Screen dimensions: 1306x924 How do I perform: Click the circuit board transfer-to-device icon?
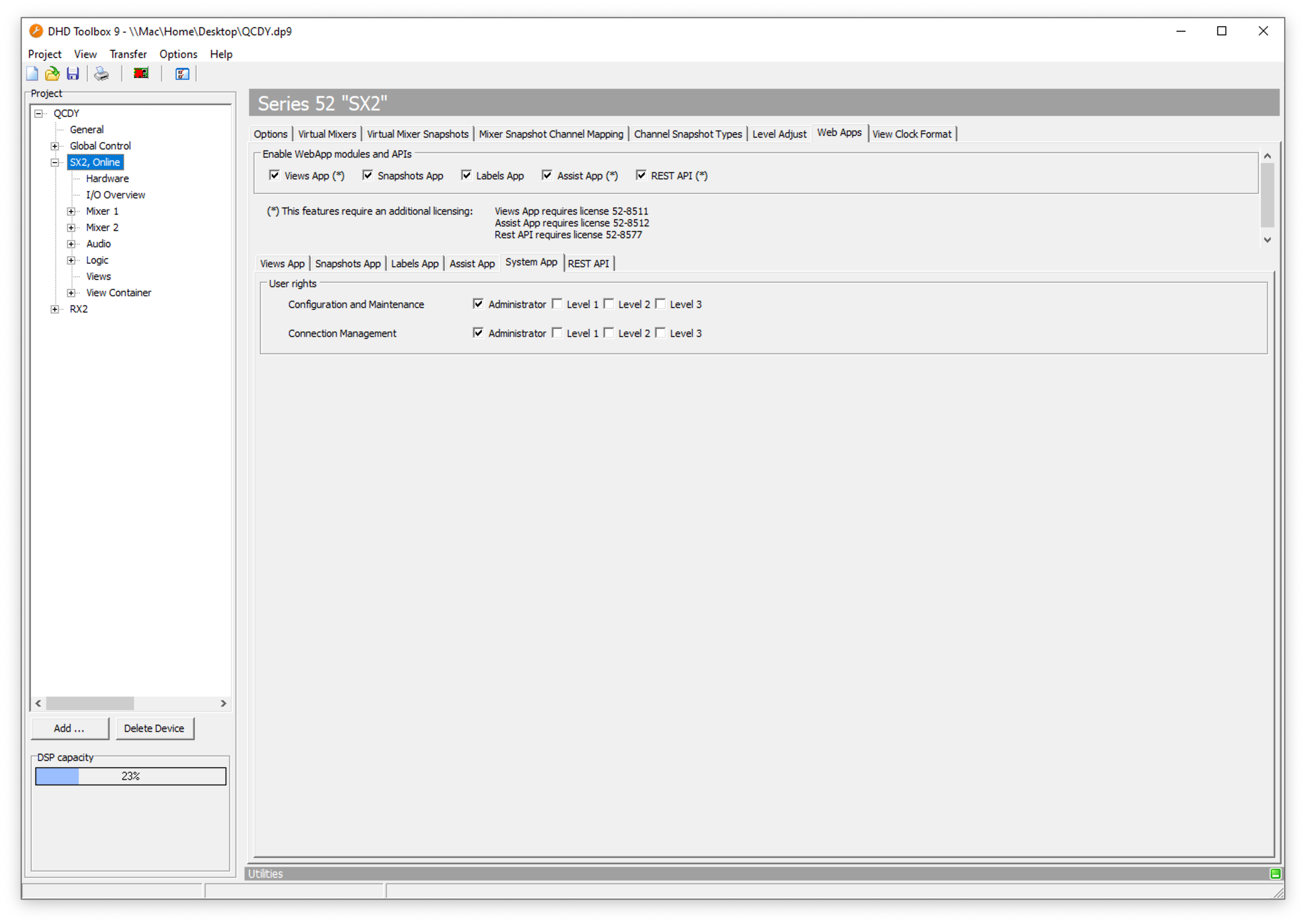click(x=141, y=73)
